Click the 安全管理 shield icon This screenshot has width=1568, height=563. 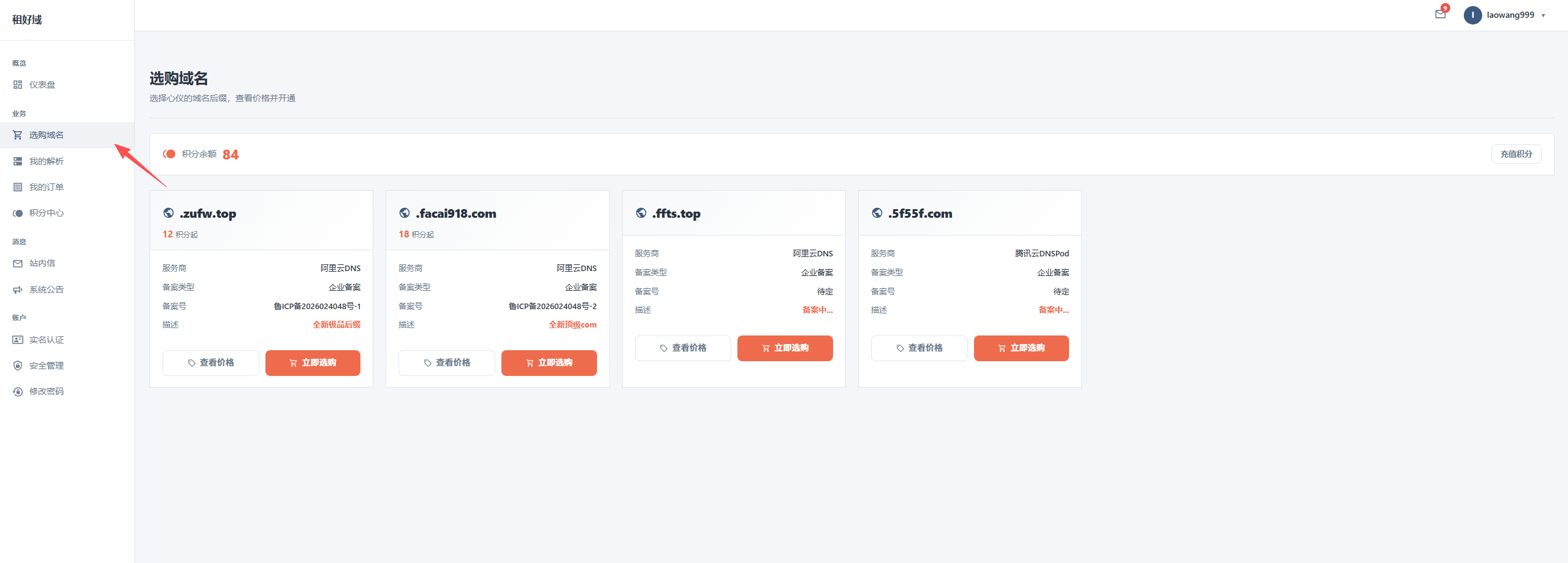point(18,366)
